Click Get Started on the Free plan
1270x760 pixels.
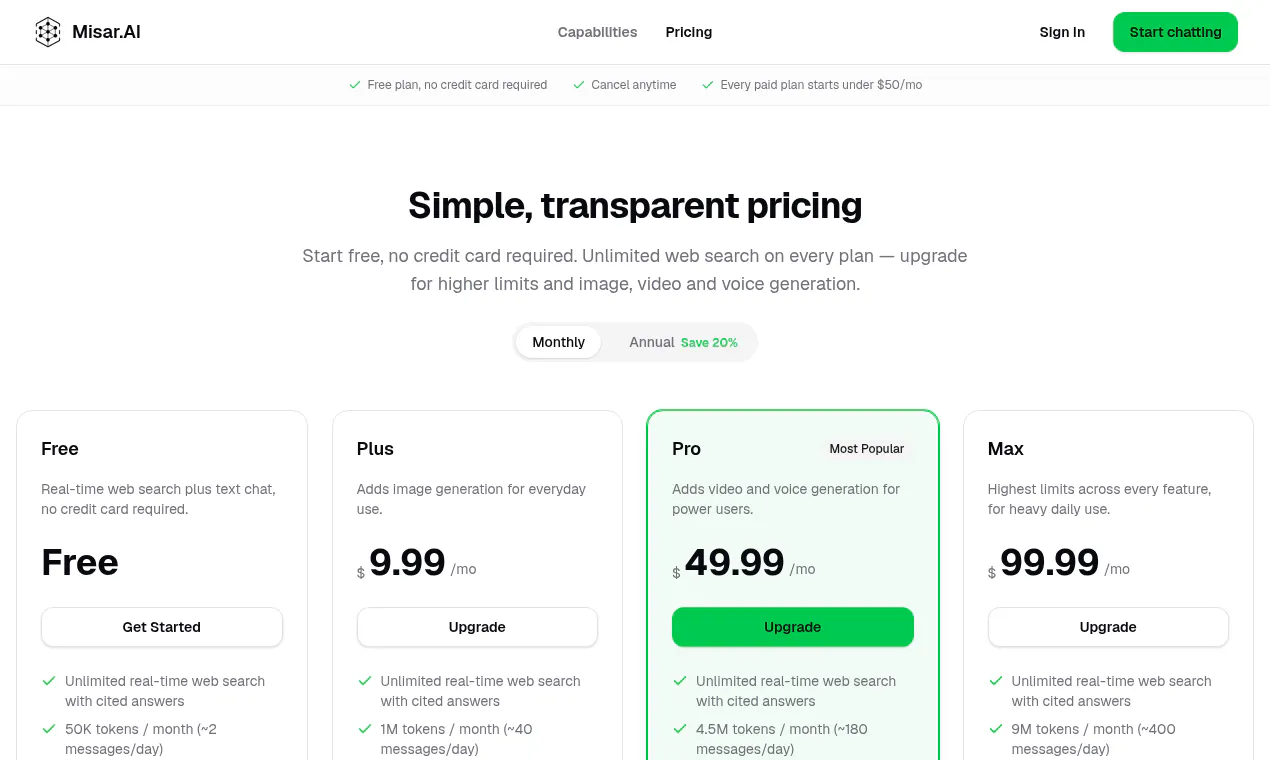(162, 627)
